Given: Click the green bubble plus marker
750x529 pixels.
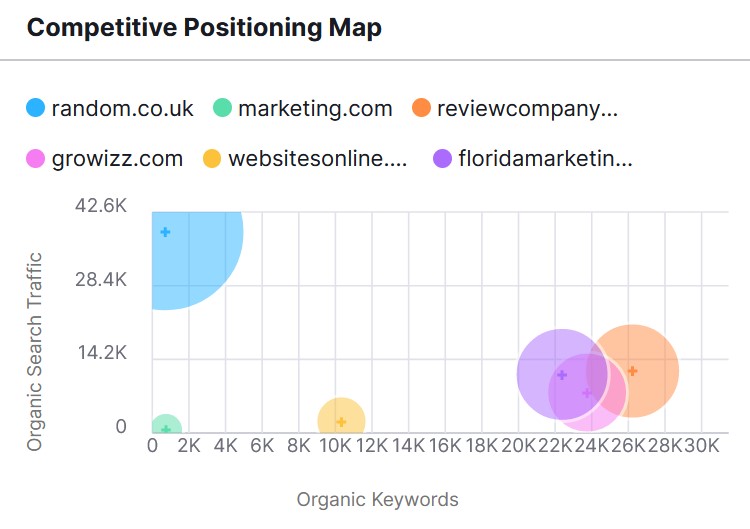Looking at the screenshot, I should [165, 430].
